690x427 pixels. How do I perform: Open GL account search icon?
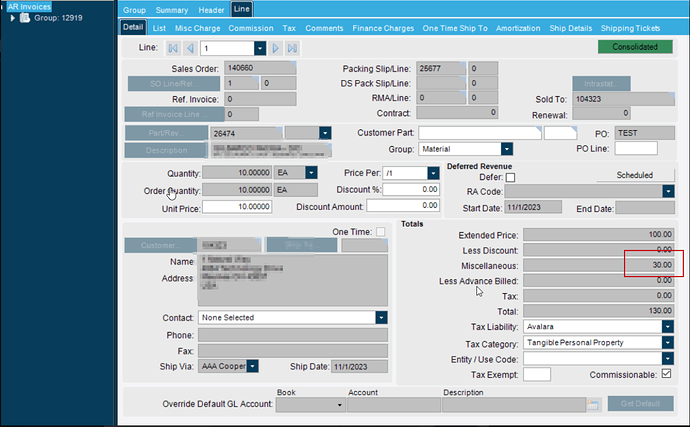click(593, 404)
